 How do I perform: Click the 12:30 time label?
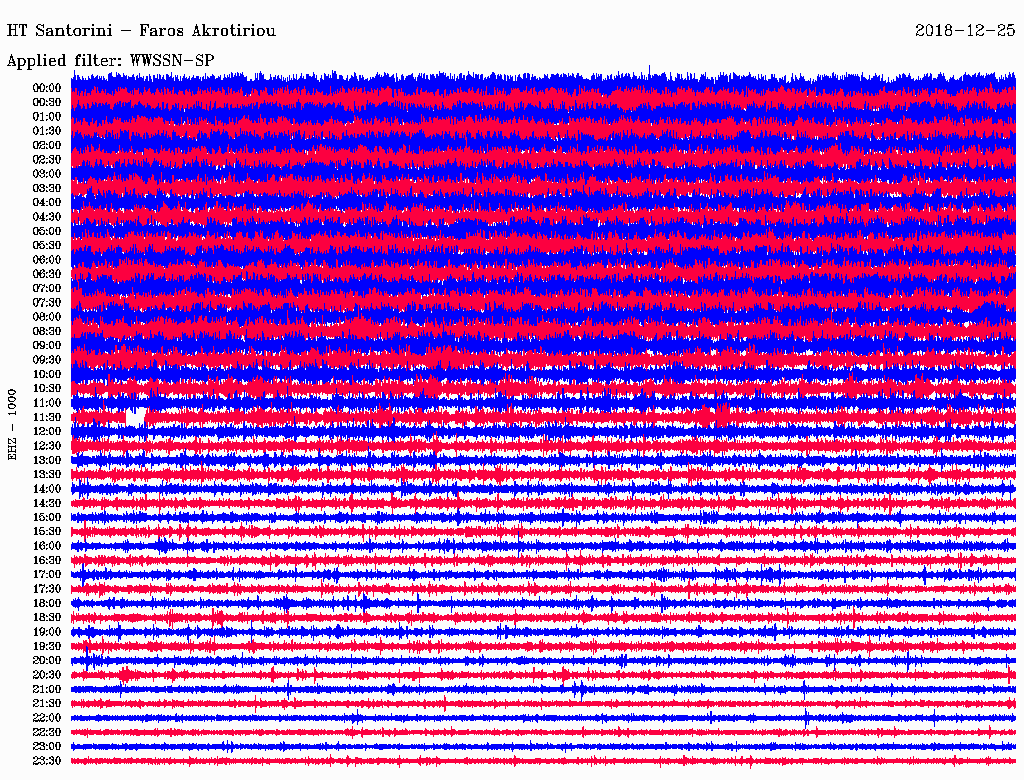(47, 446)
